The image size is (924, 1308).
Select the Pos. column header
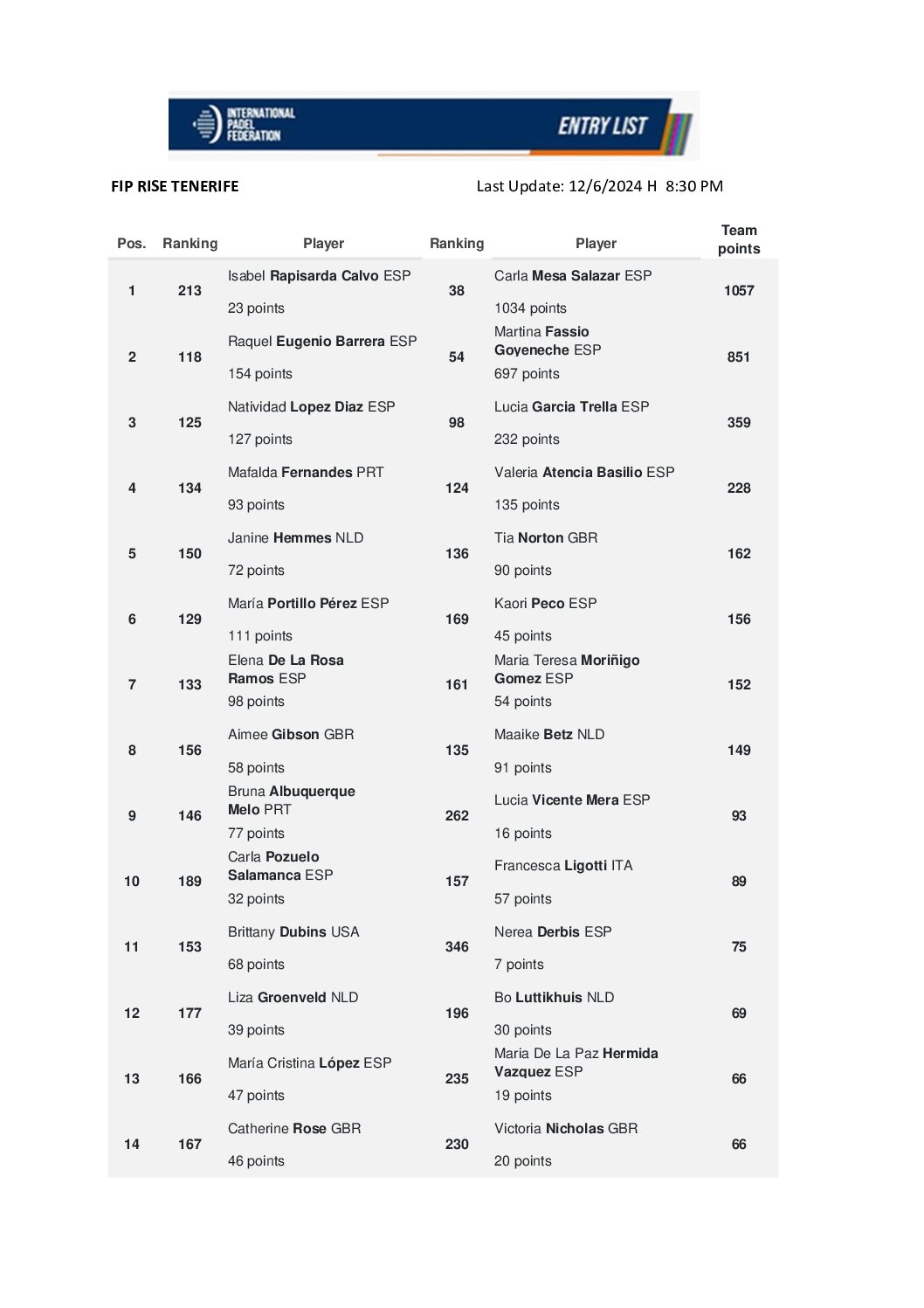click(132, 244)
